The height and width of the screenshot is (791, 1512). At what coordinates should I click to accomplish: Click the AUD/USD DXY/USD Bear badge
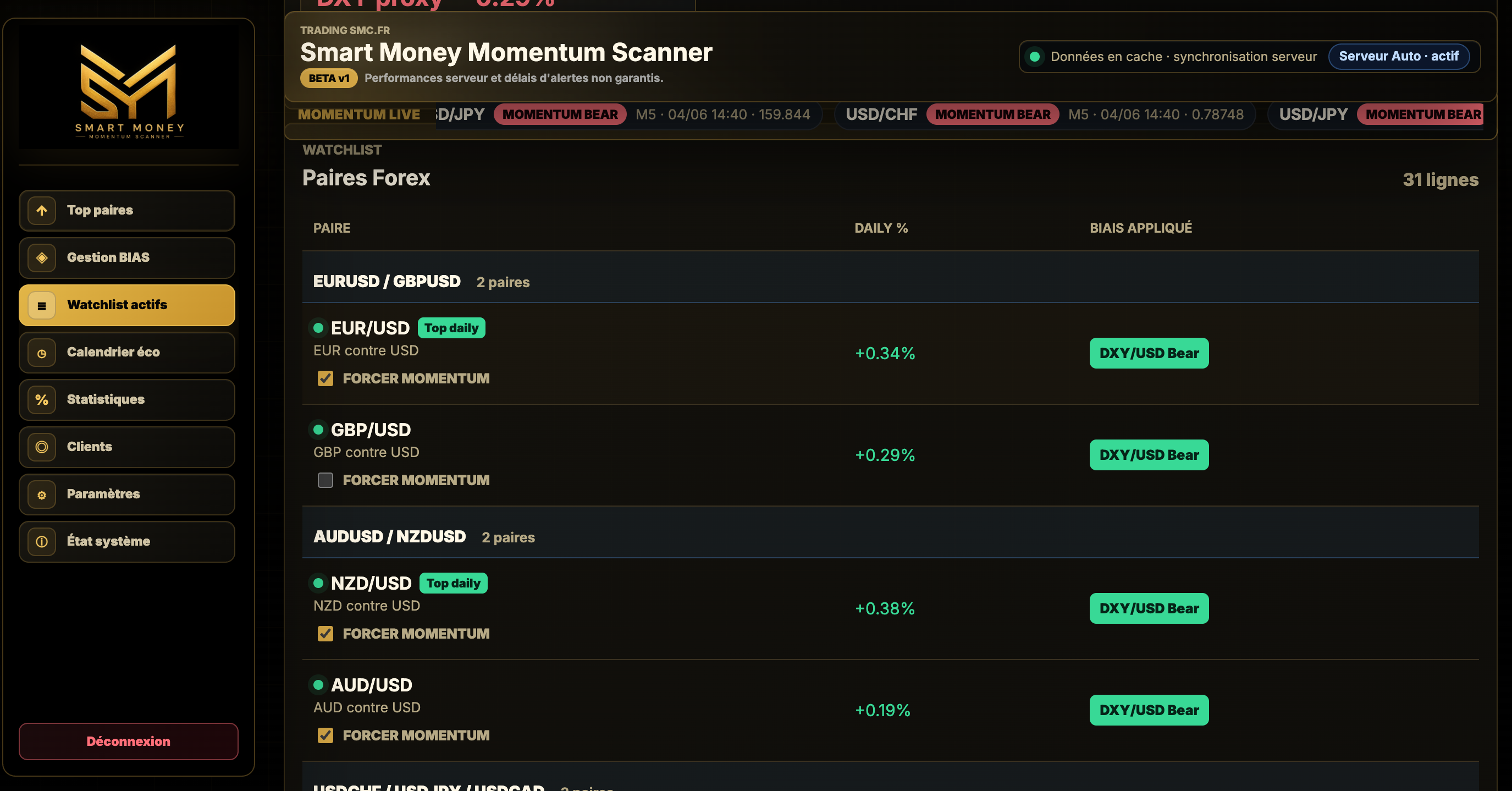click(x=1149, y=711)
